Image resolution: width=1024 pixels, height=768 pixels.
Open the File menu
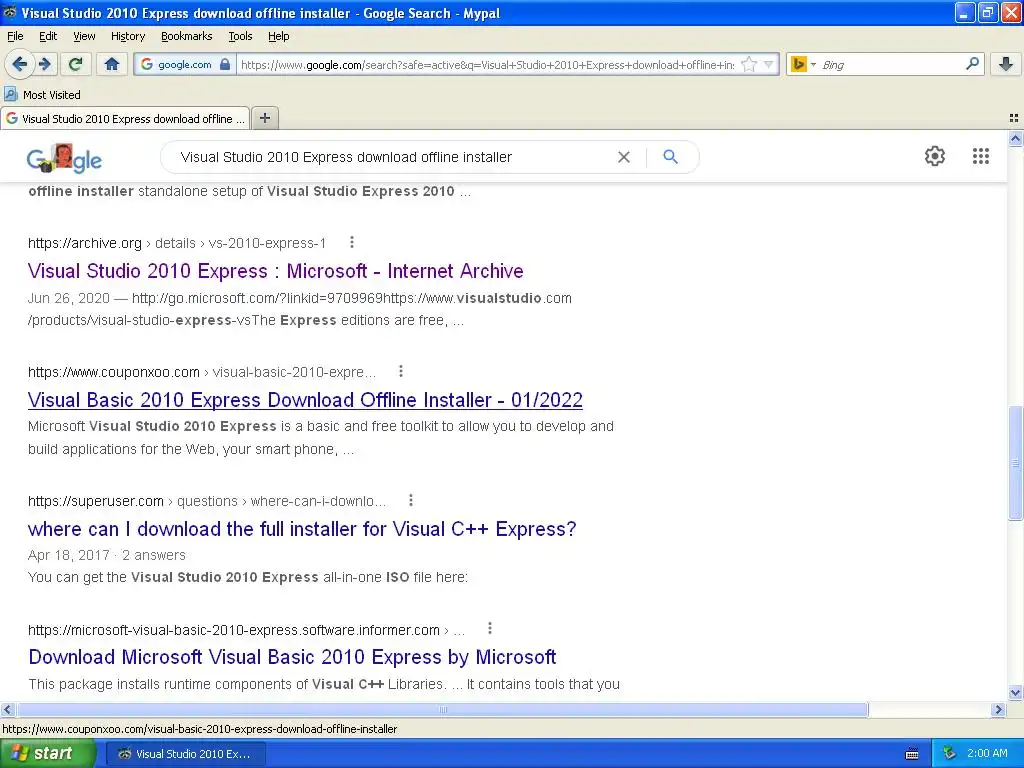tap(15, 36)
